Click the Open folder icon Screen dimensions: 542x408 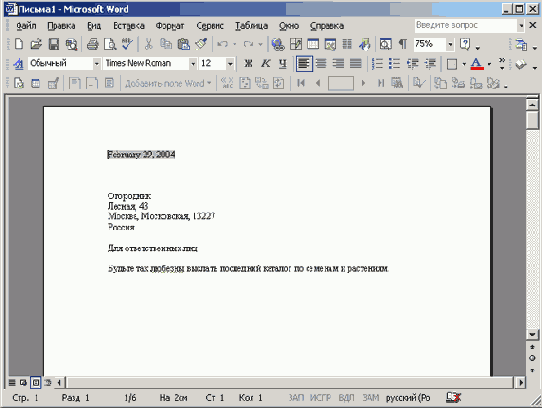click(36, 44)
